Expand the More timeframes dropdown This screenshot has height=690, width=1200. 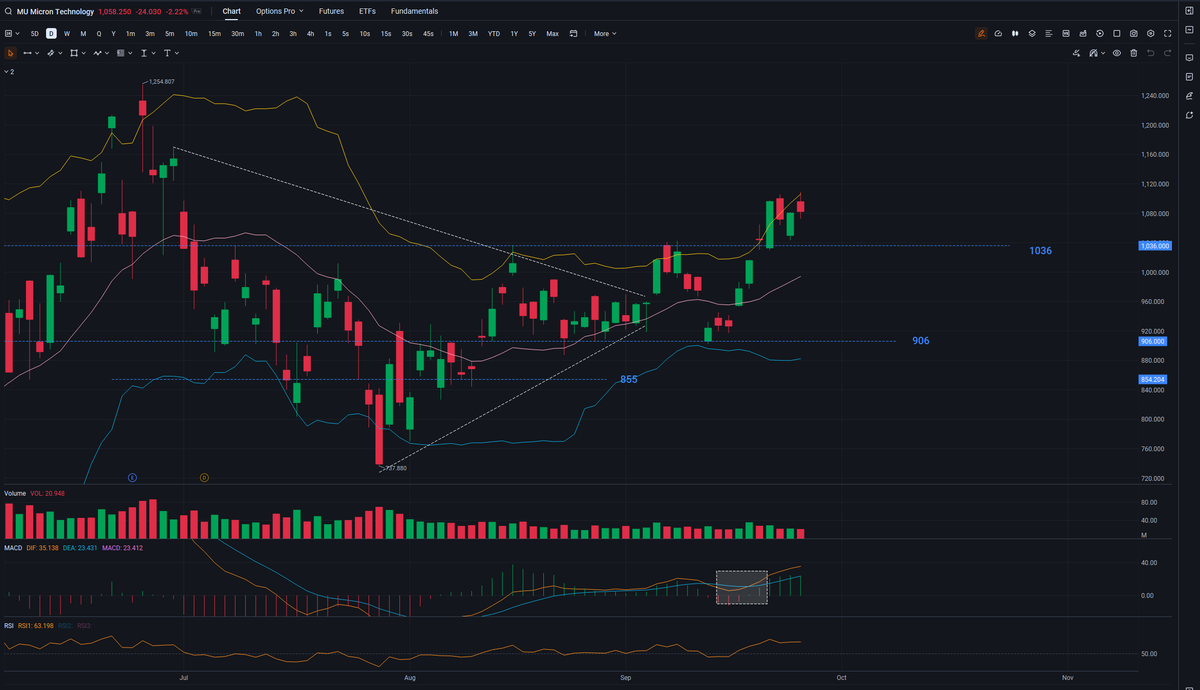(x=605, y=33)
